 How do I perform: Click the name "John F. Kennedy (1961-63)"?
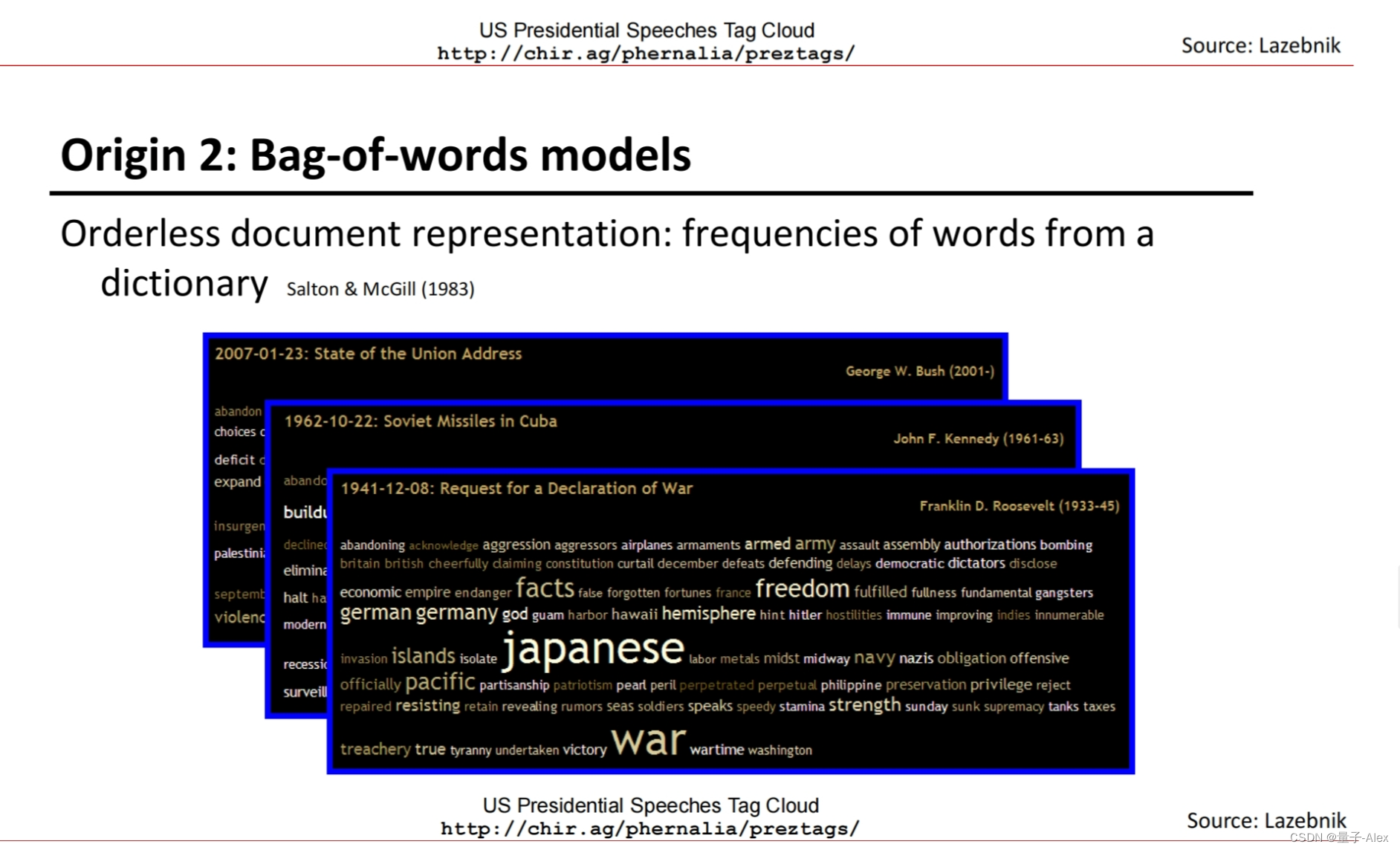[x=978, y=438]
